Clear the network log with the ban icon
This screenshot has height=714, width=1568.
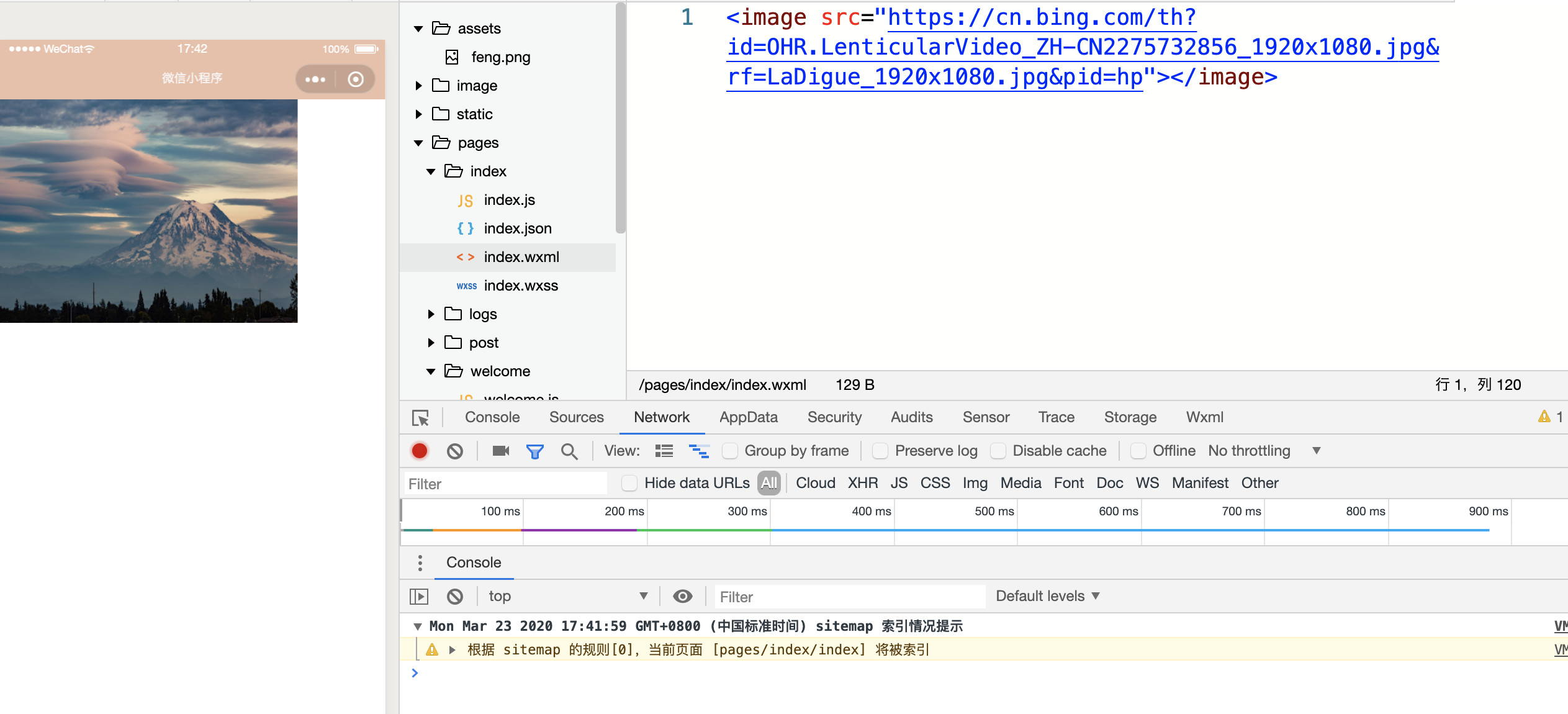tap(455, 451)
